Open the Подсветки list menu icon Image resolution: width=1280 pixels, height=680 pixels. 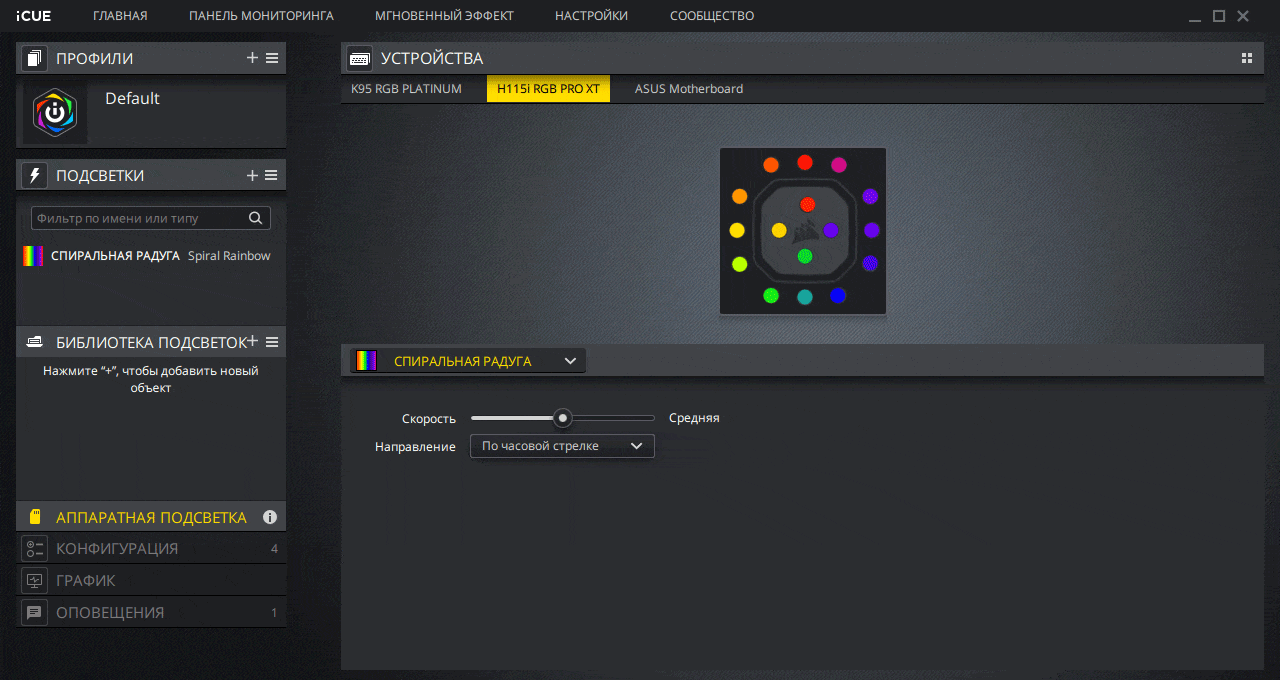(x=272, y=175)
